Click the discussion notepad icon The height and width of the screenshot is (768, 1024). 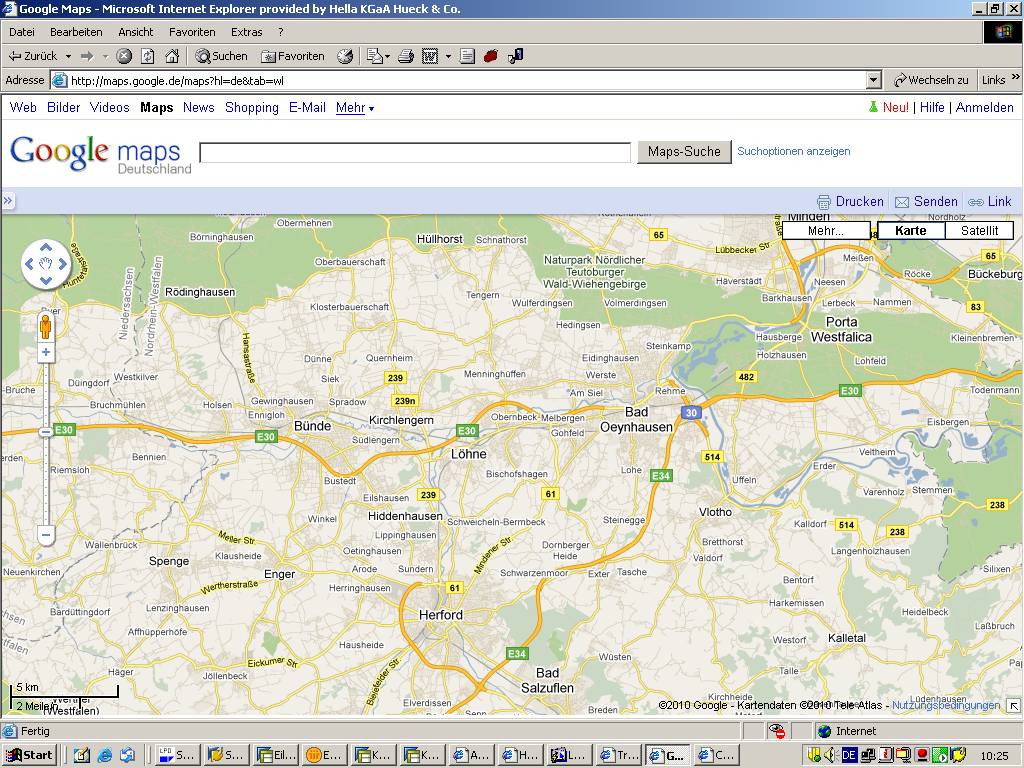[x=467, y=56]
